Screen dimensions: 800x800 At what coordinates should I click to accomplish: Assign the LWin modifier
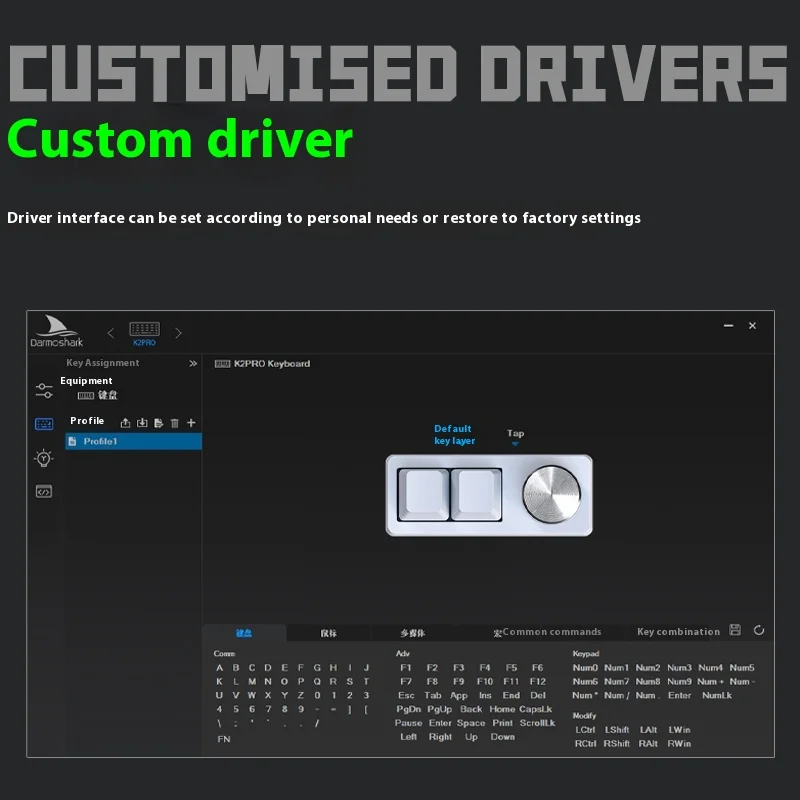coord(679,730)
